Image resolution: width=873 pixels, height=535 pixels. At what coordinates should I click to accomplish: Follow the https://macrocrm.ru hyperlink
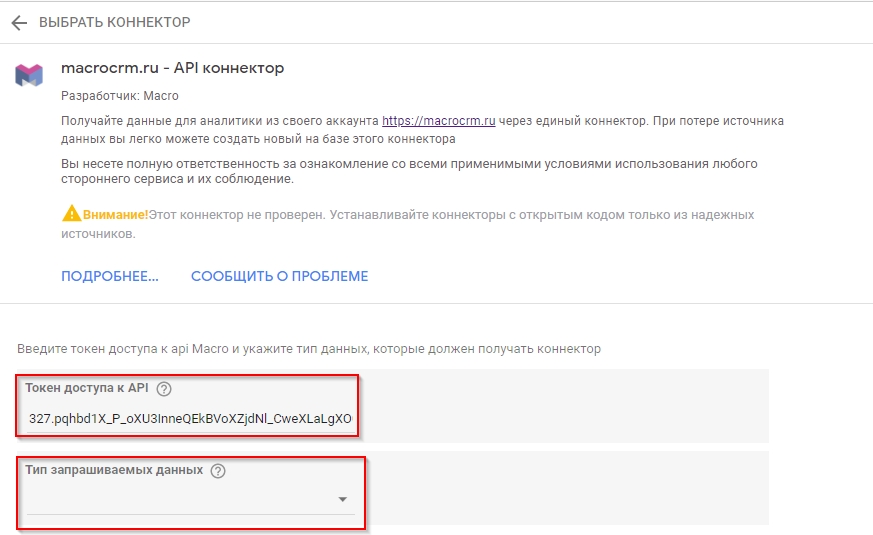439,121
